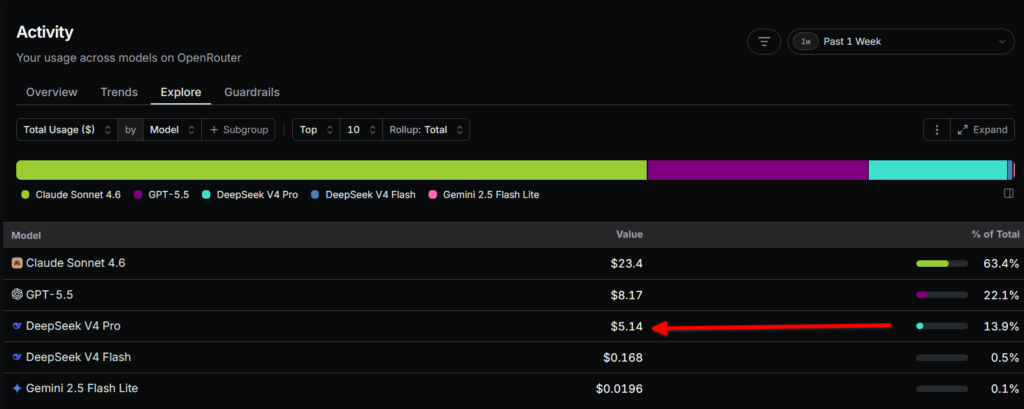
Task: Change the count of 10 dropdown
Action: [x=361, y=129]
